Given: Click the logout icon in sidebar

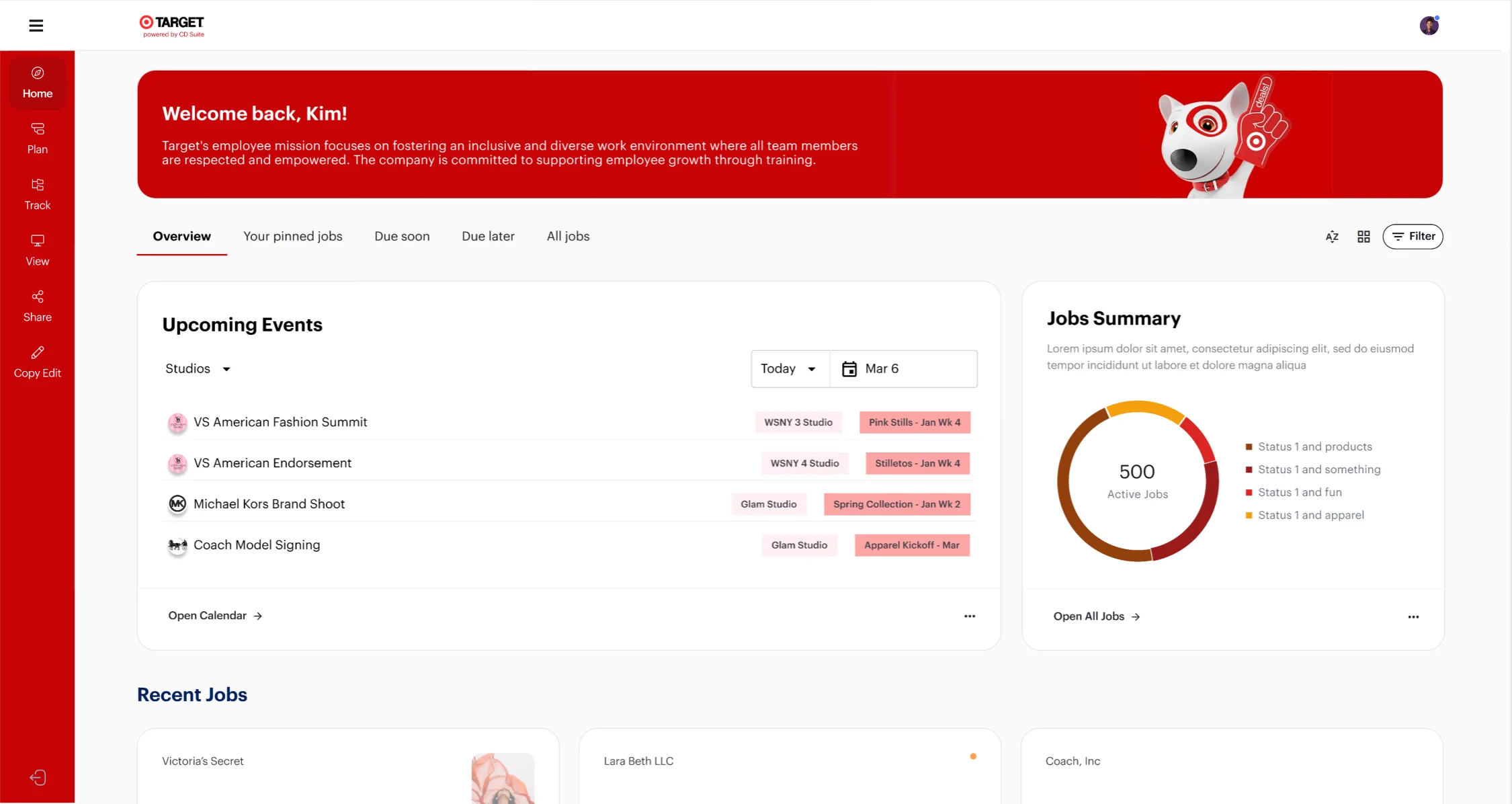Looking at the screenshot, I should (x=38, y=778).
